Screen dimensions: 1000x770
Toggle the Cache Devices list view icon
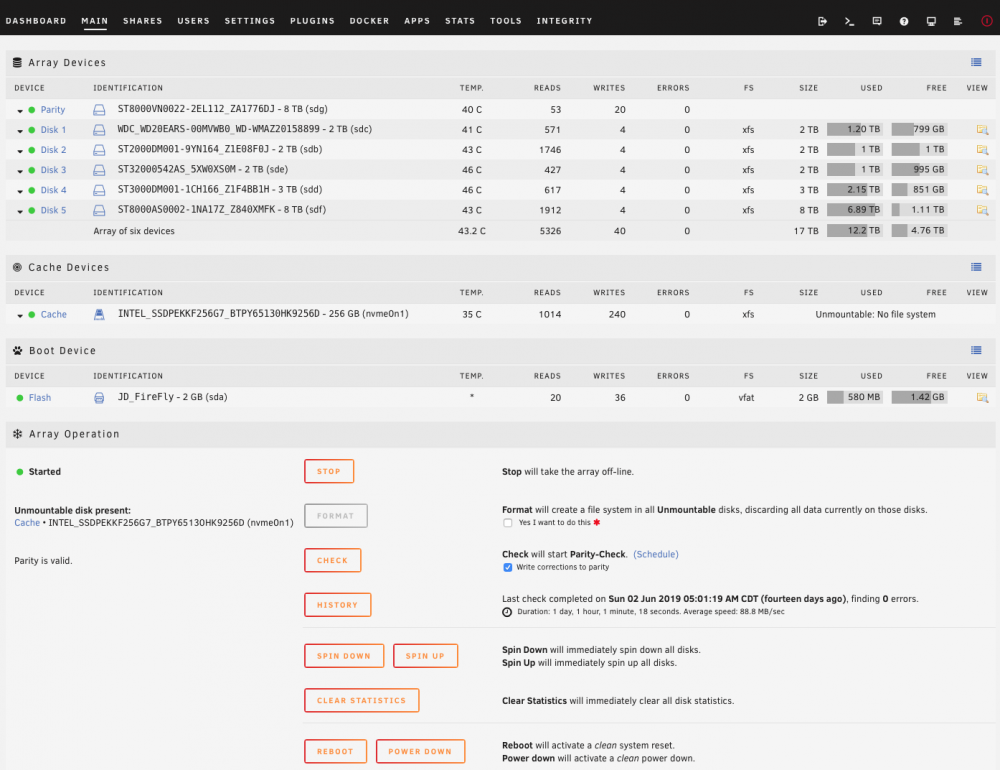[x=976, y=267]
